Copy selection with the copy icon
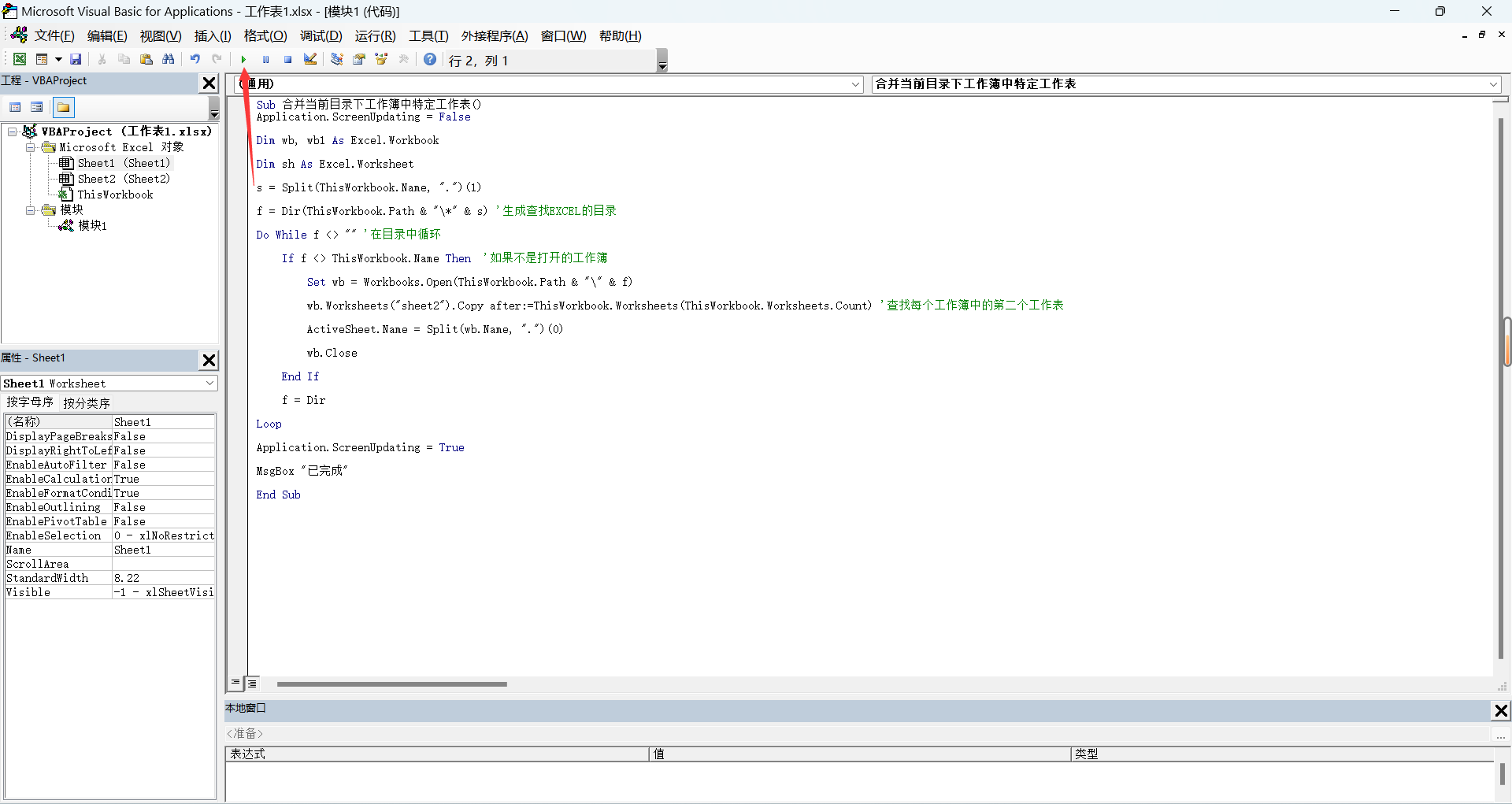The height and width of the screenshot is (804, 1512). coord(124,59)
